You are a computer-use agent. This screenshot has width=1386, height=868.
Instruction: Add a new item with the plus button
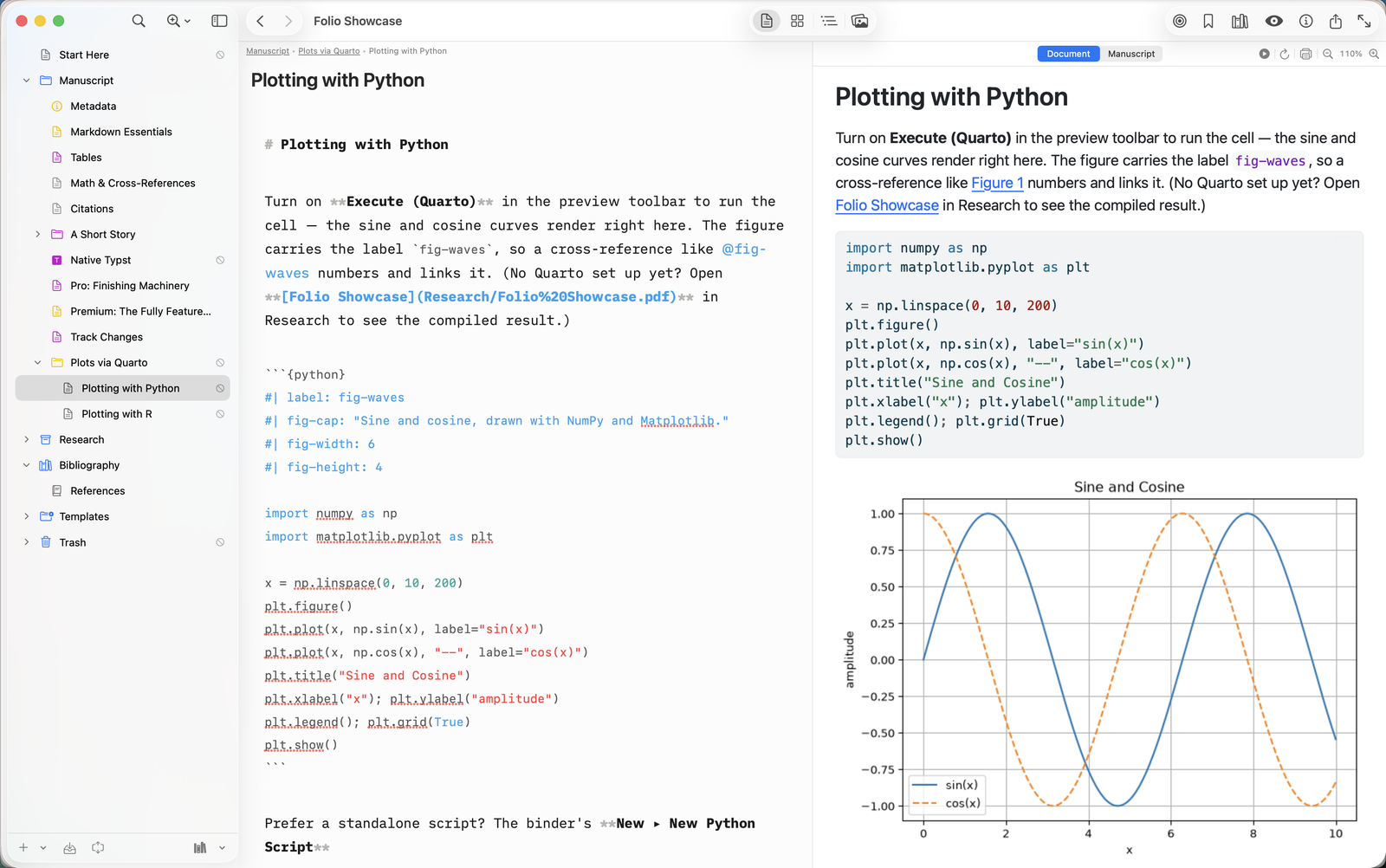coord(23,848)
